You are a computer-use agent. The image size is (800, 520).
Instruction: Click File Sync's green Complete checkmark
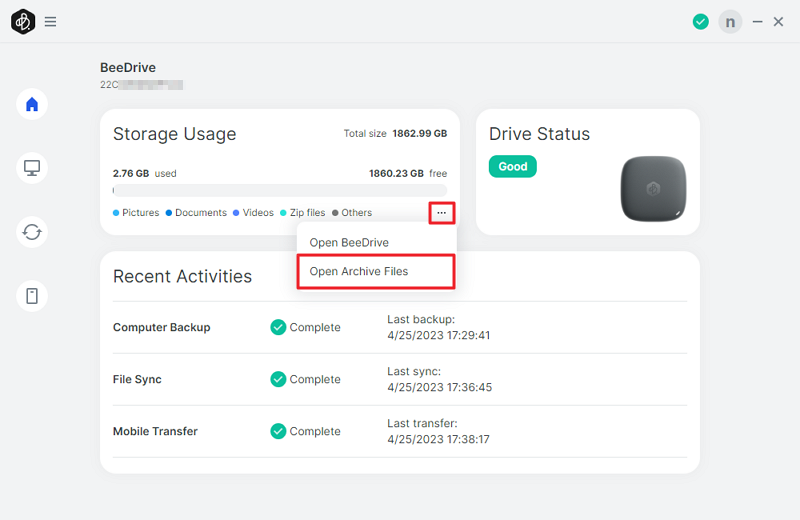(278, 379)
